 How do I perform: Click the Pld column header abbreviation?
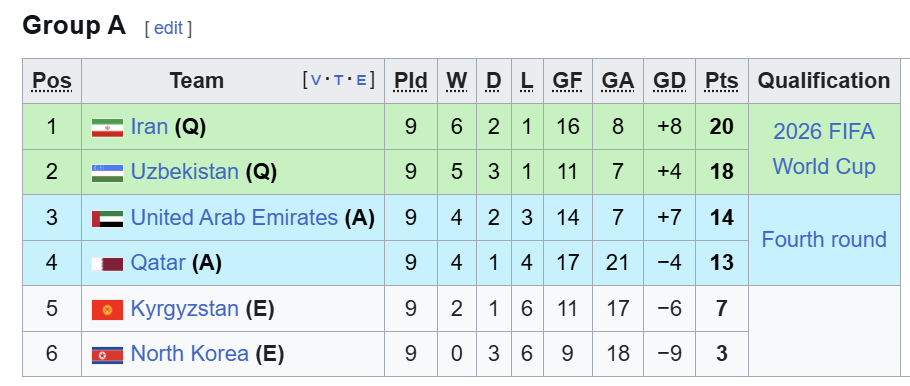(x=410, y=81)
